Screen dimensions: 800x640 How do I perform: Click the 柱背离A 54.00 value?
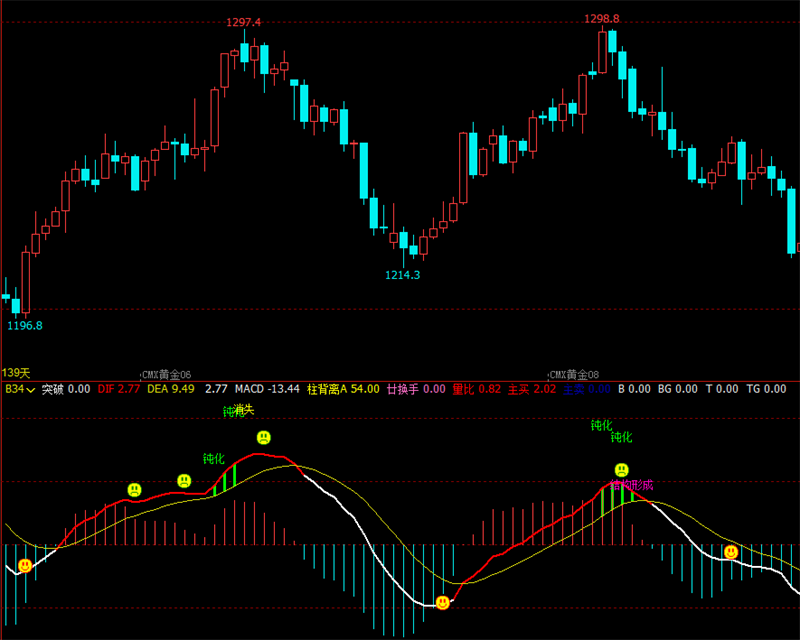click(343, 389)
